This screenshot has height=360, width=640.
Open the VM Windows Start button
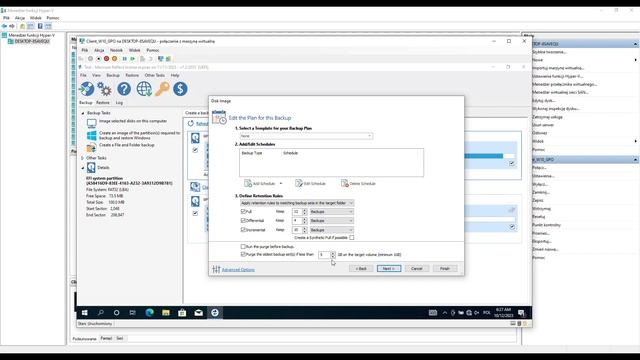[84, 313]
